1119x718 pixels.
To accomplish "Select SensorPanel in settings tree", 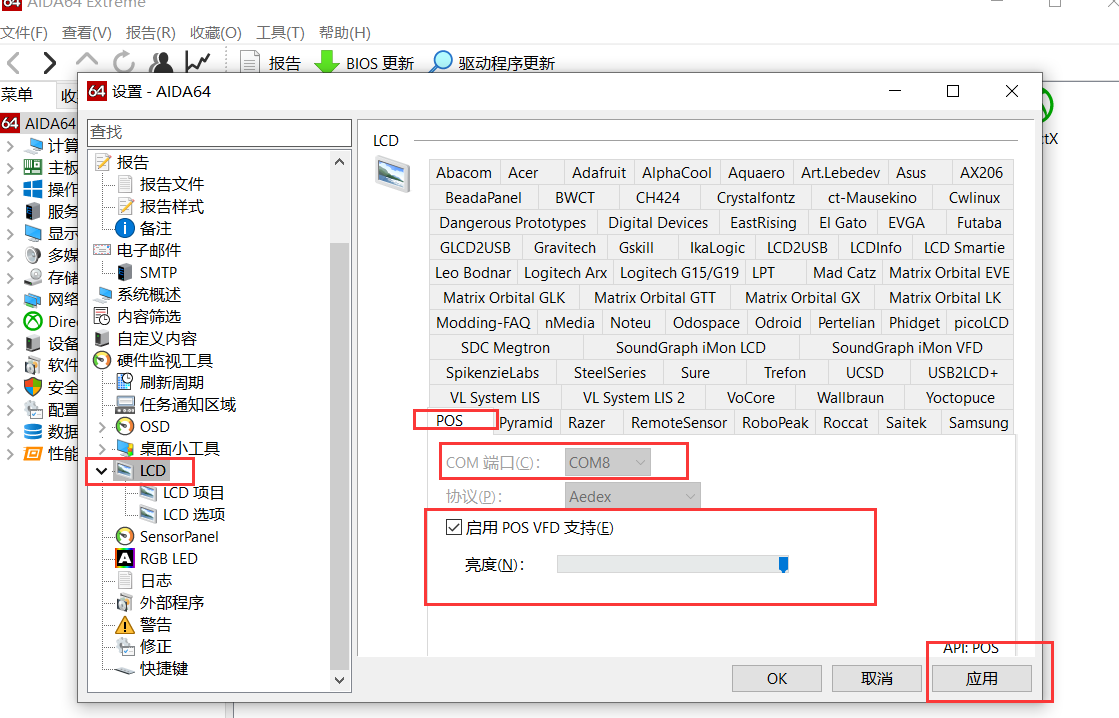I will tap(178, 537).
